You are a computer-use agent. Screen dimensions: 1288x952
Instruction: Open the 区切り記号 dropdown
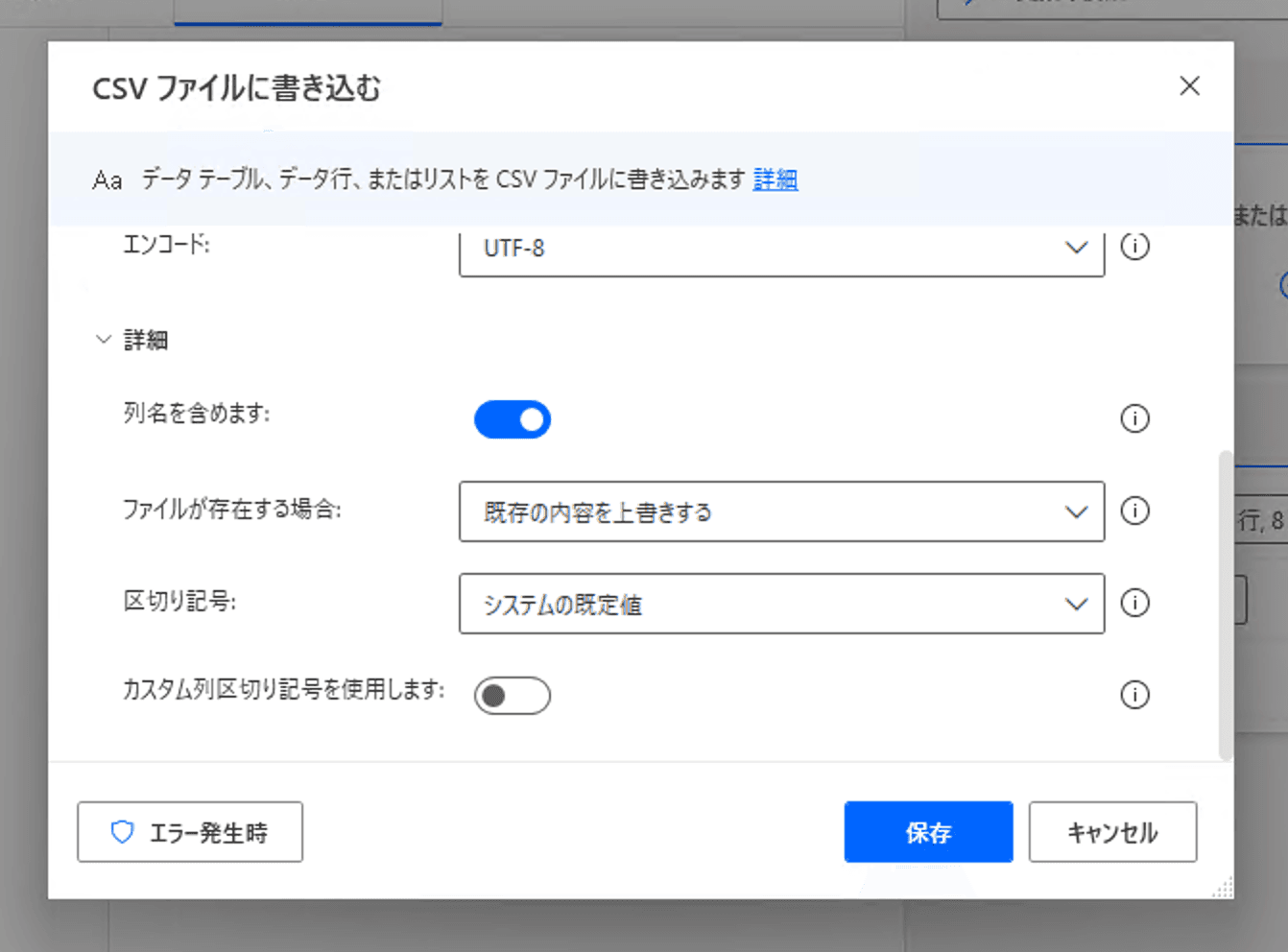(x=781, y=604)
